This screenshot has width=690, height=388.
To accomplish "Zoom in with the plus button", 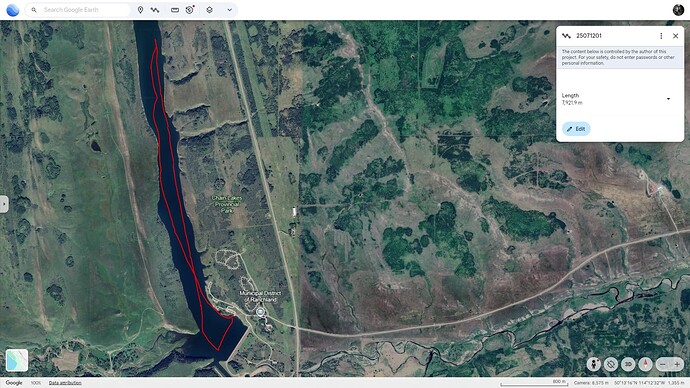I will tap(677, 364).
